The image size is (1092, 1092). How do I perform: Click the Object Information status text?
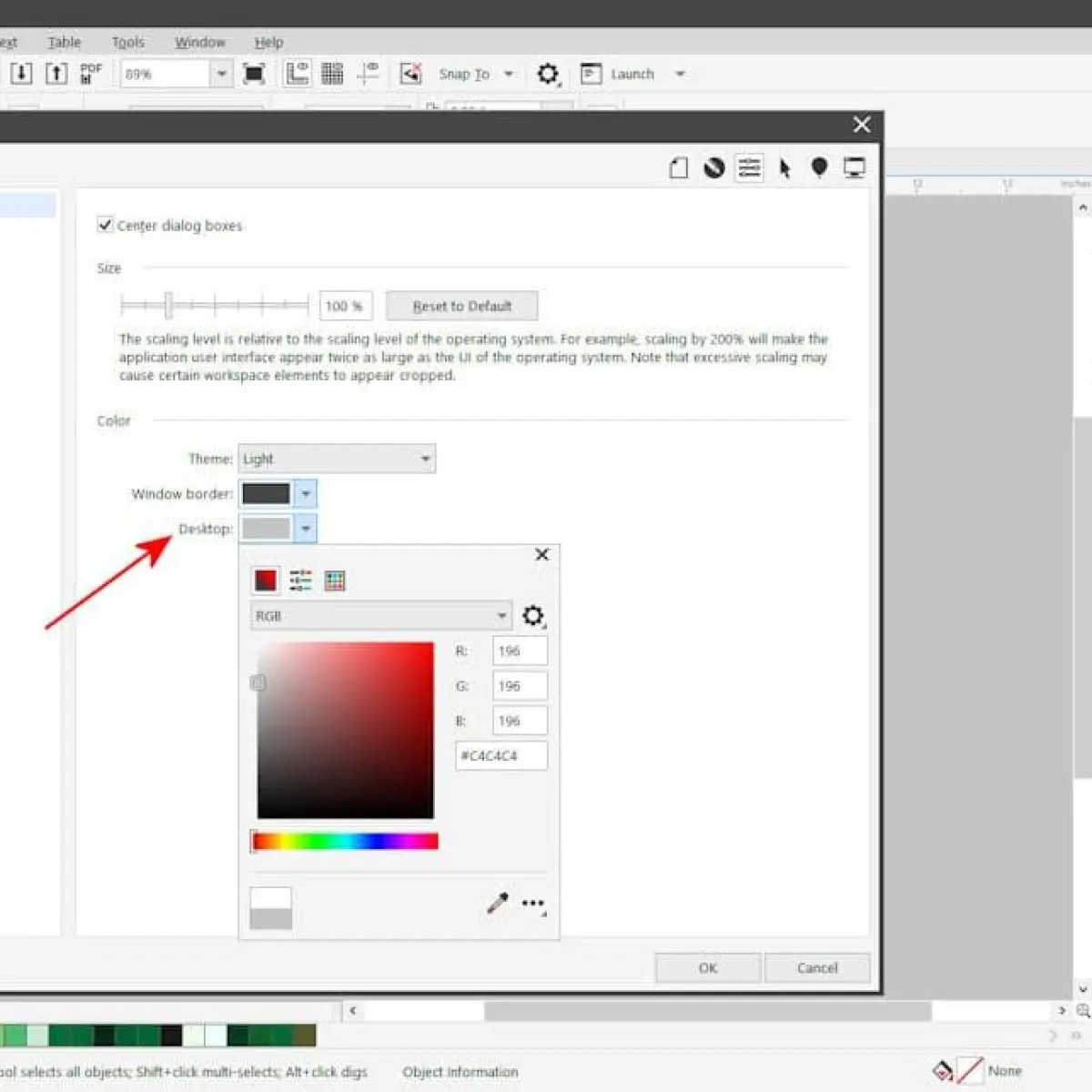(x=460, y=1072)
